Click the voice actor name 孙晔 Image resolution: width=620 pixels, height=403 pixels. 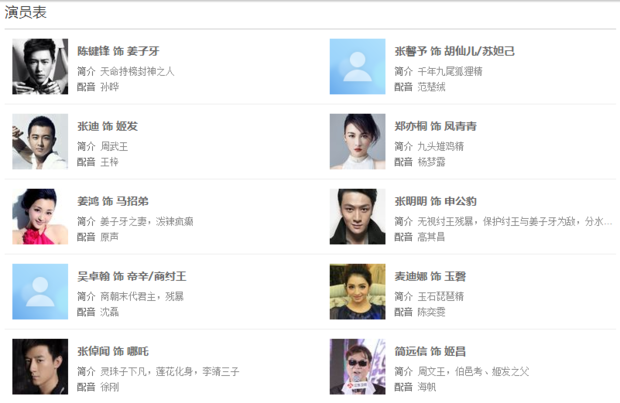110,87
